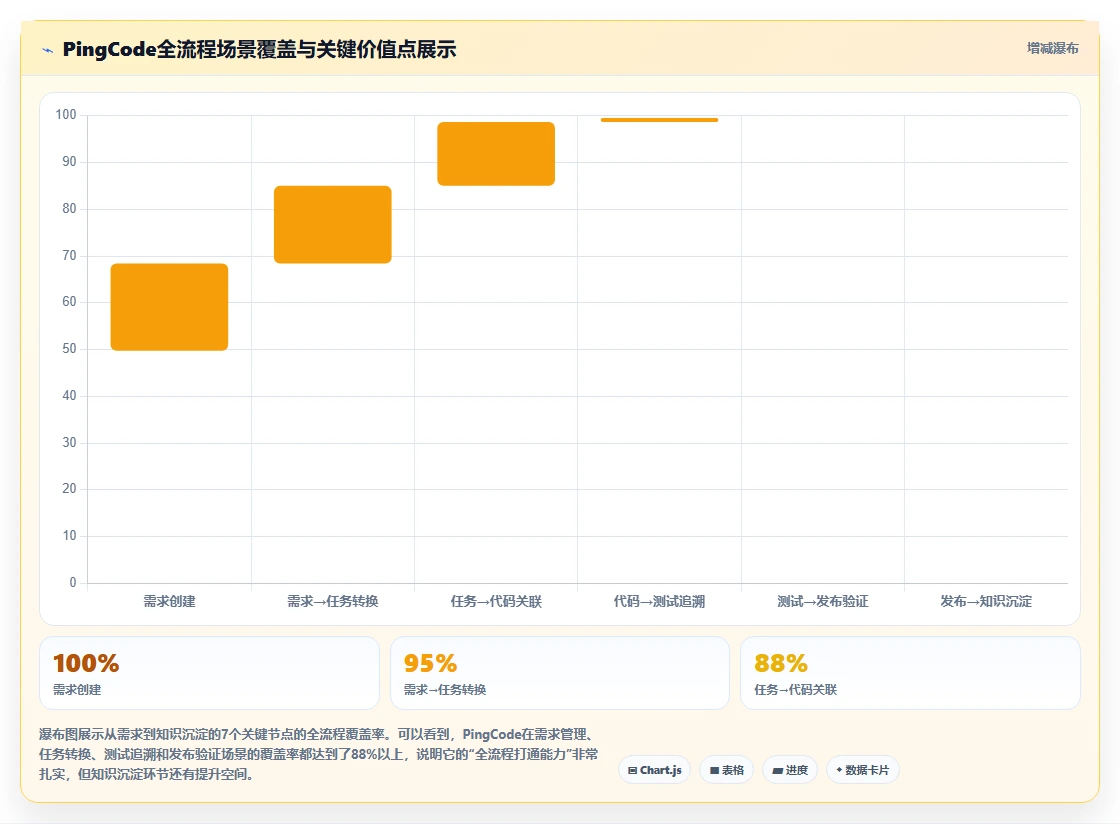Click the 100 y-axis value
1120x824 pixels.
pos(66,114)
